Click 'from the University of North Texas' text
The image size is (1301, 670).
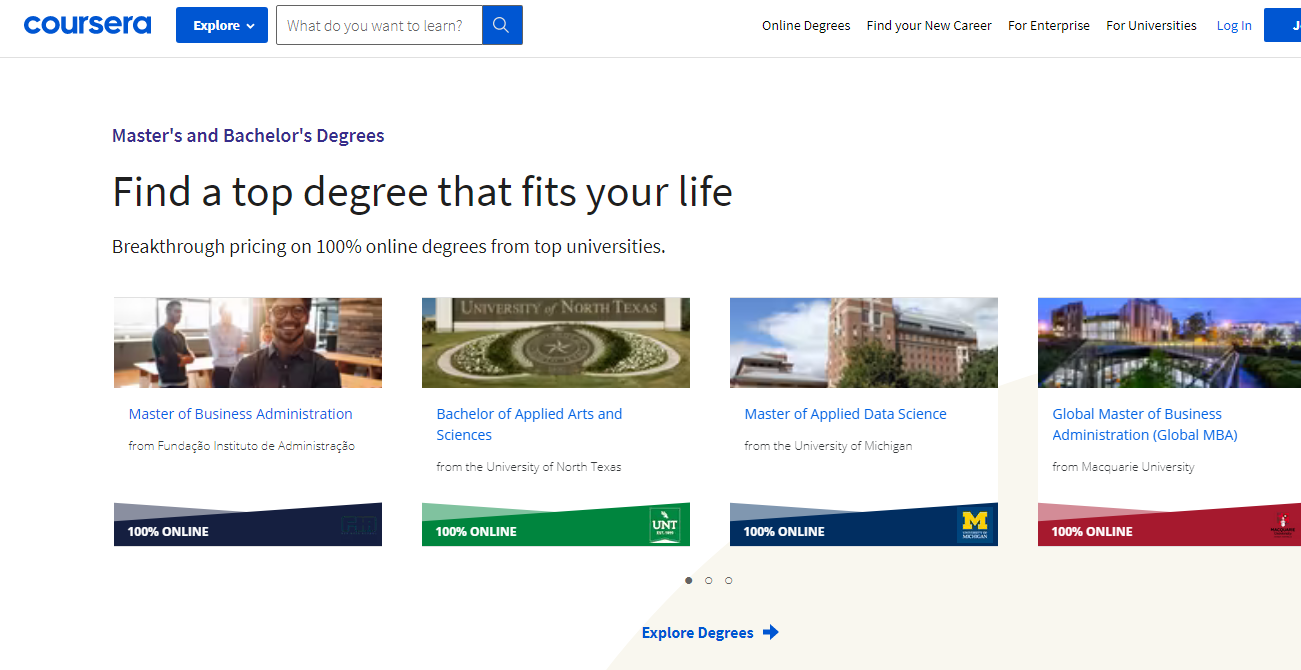[x=529, y=467]
